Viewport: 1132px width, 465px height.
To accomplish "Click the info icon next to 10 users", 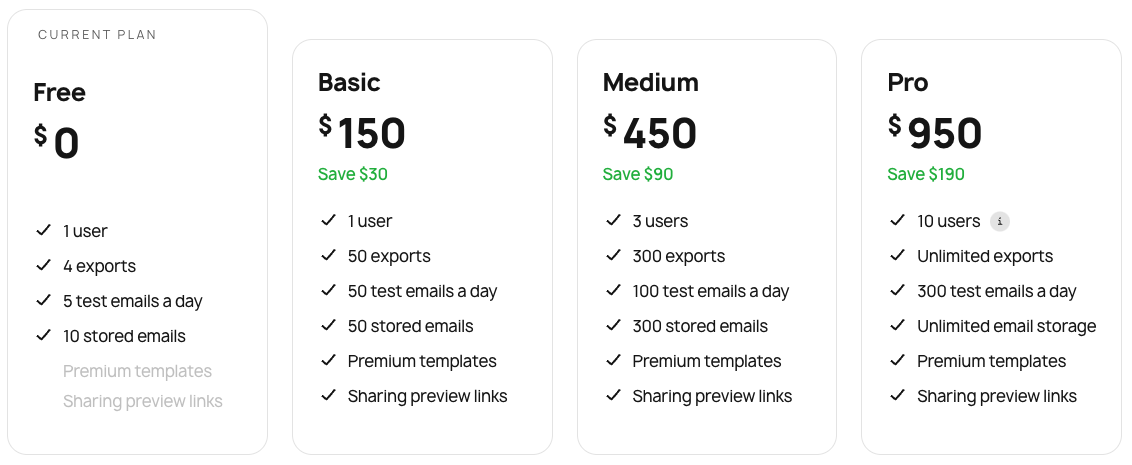I will tap(998, 221).
